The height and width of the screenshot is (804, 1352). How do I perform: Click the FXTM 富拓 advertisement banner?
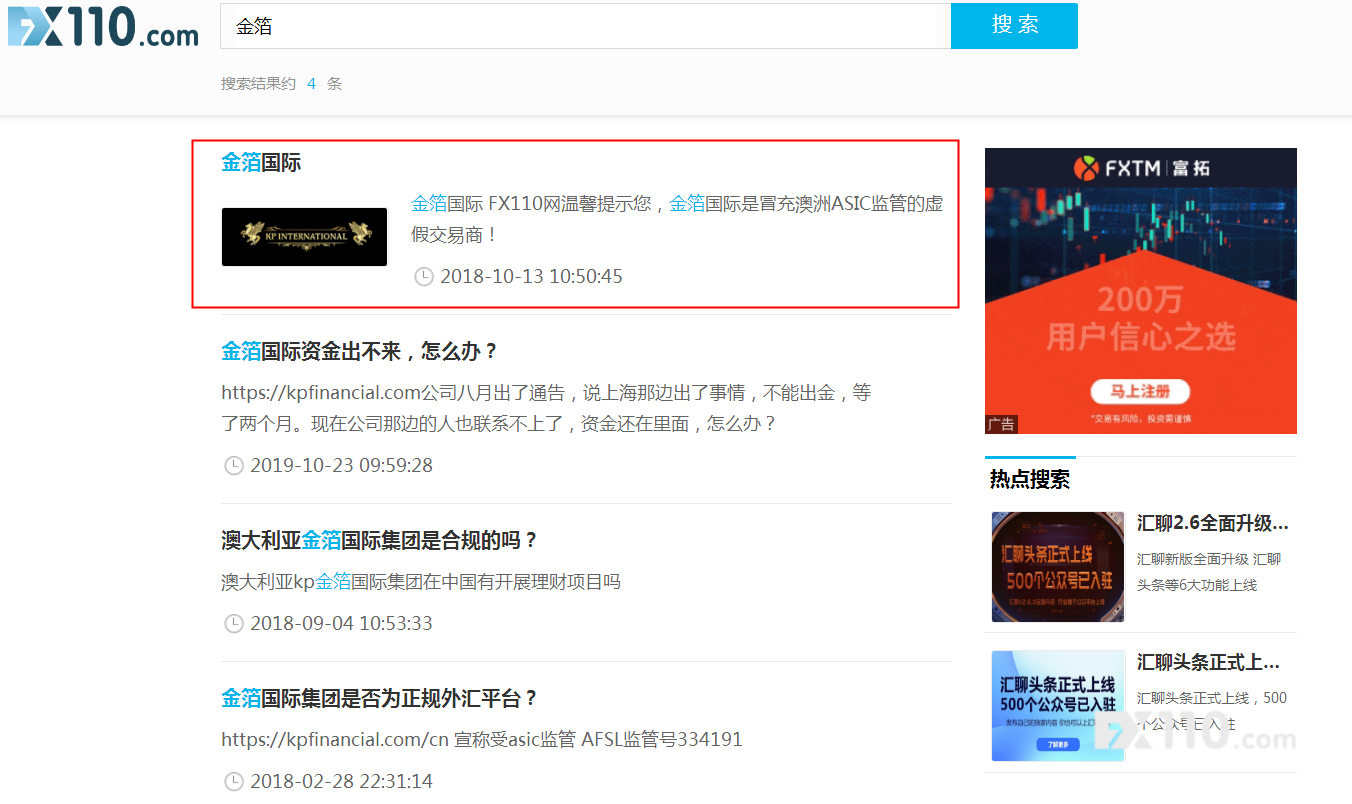pyautogui.click(x=1141, y=291)
